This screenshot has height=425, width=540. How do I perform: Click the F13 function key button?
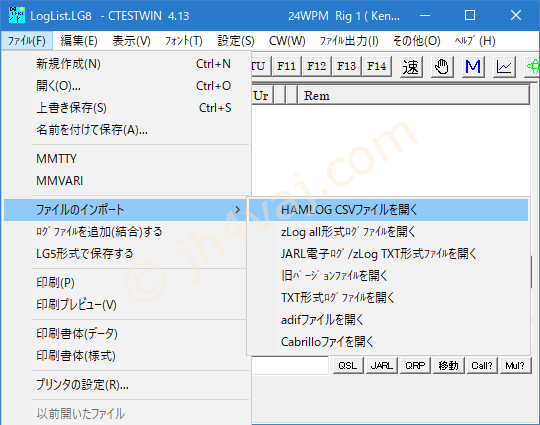(x=346, y=66)
